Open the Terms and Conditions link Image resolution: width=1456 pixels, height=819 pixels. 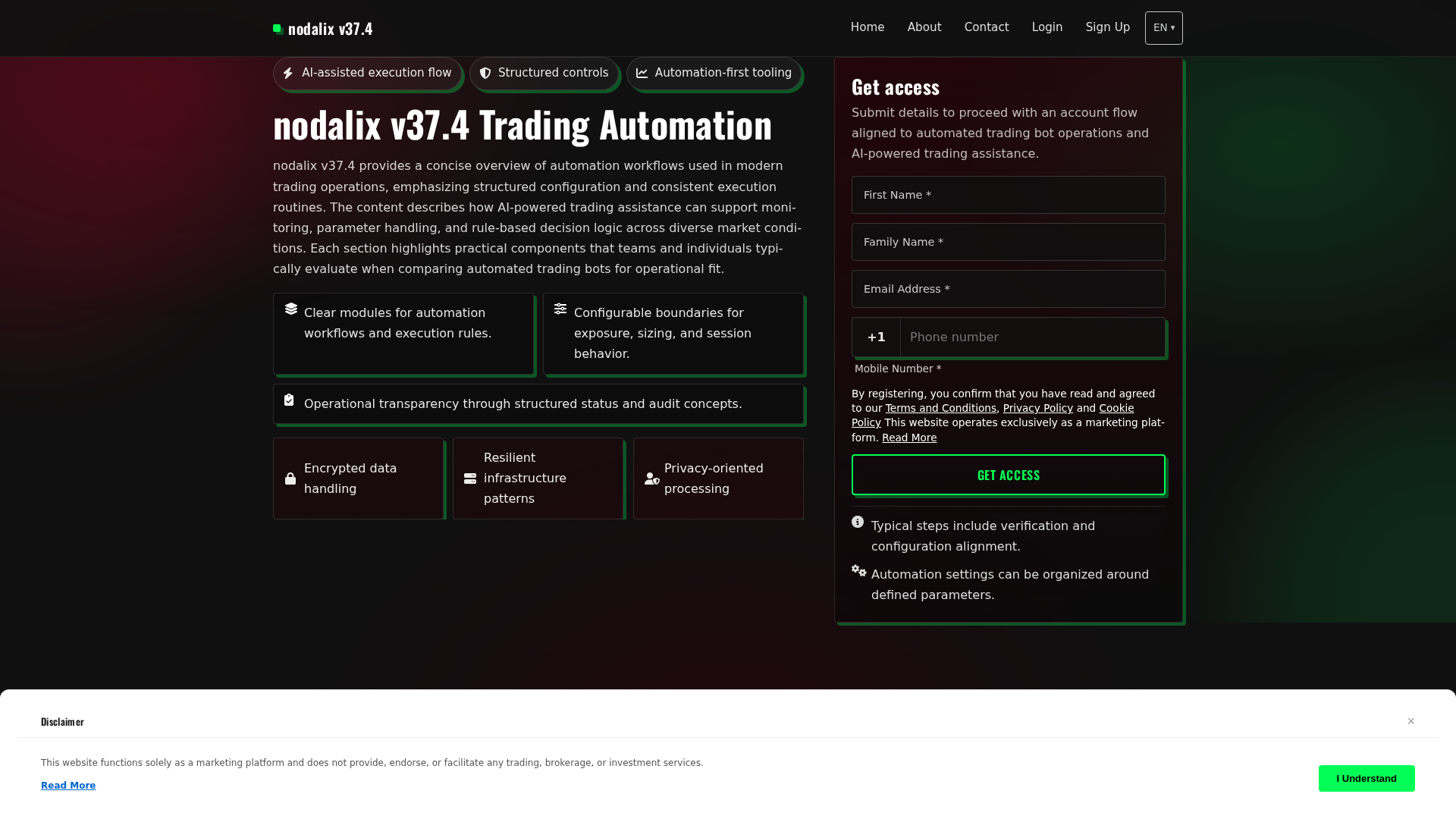point(941,408)
